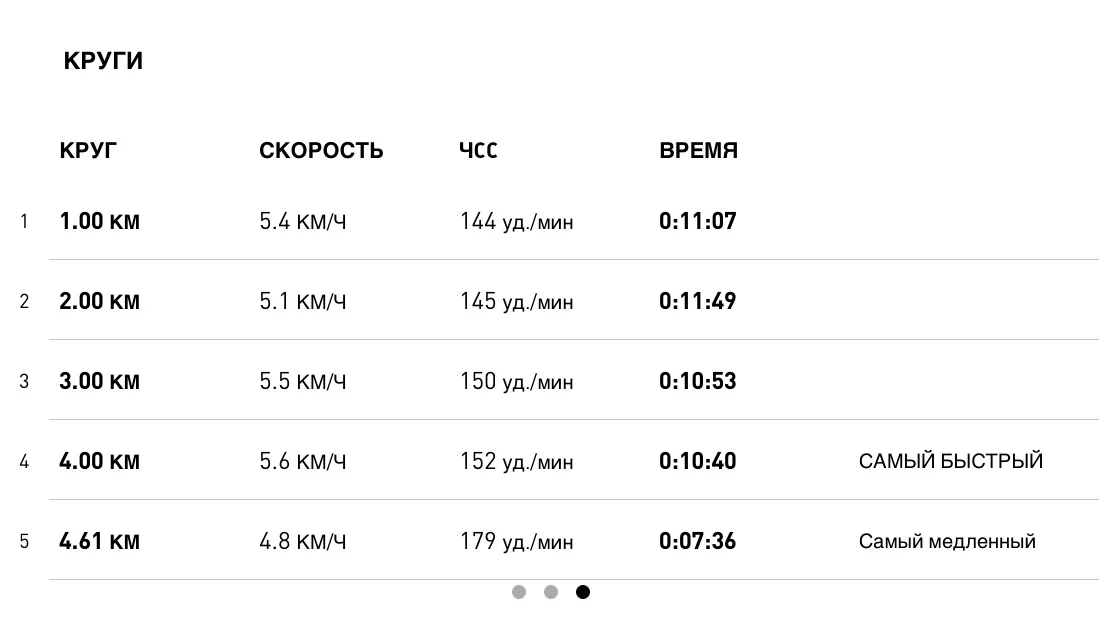Select the second pagination dot

[x=551, y=592]
